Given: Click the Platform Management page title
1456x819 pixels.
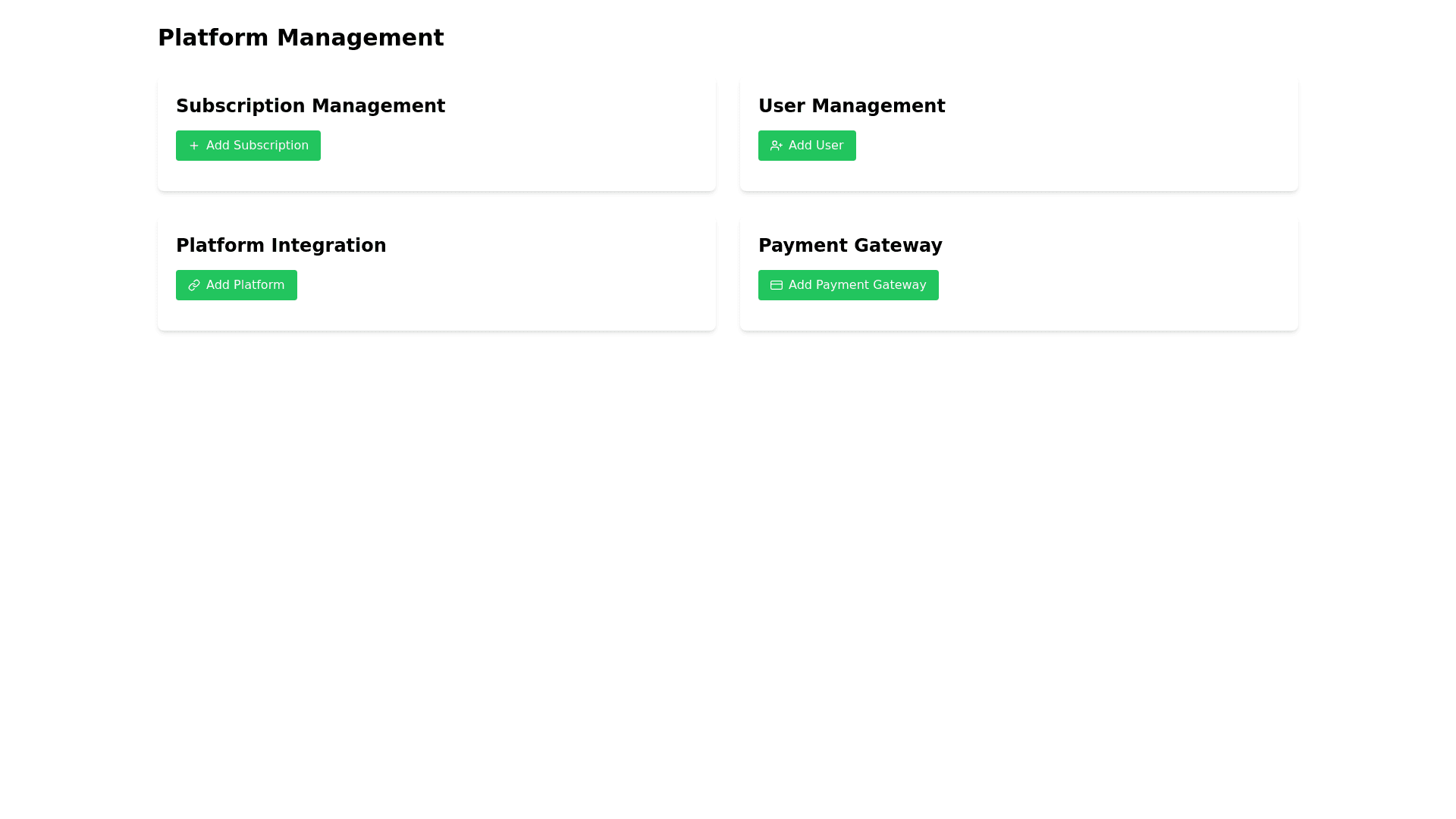Looking at the screenshot, I should [300, 38].
